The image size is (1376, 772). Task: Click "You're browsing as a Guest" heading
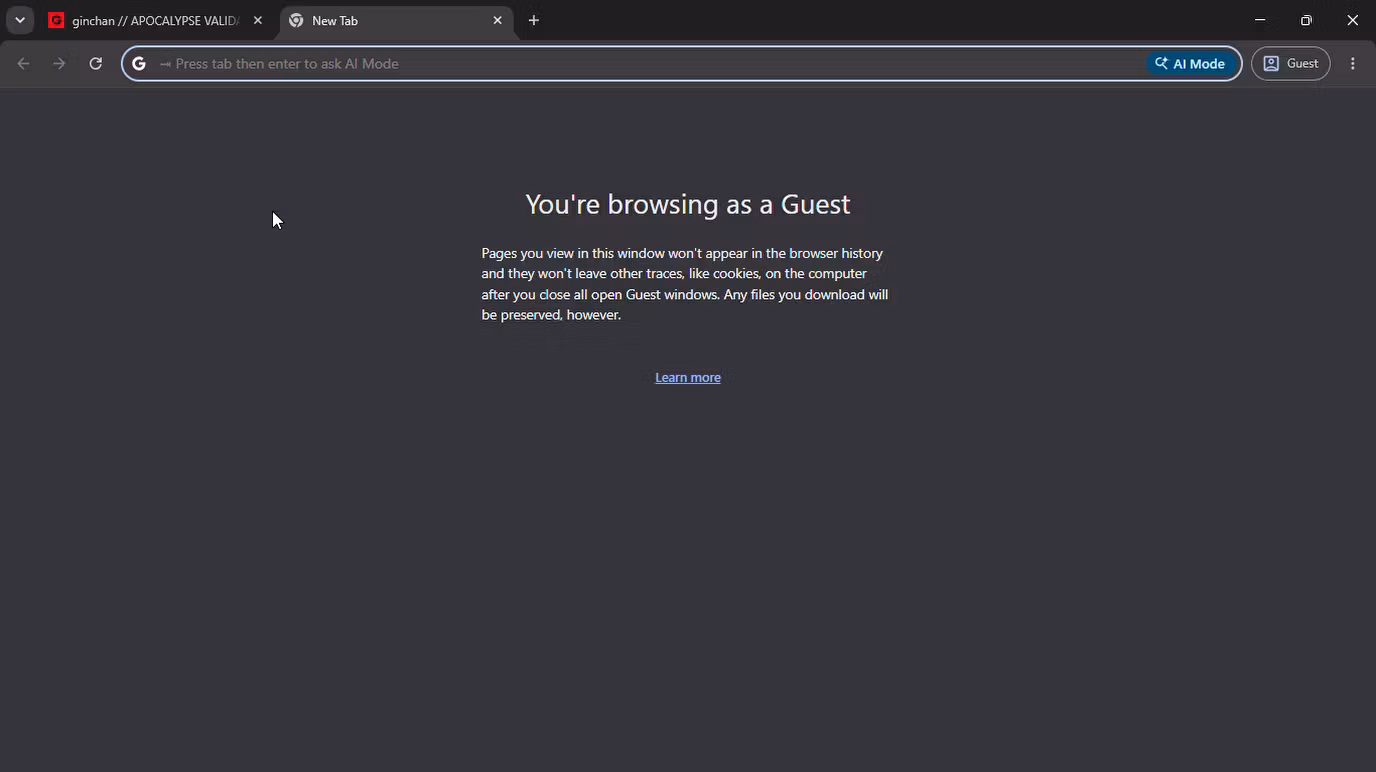(688, 204)
